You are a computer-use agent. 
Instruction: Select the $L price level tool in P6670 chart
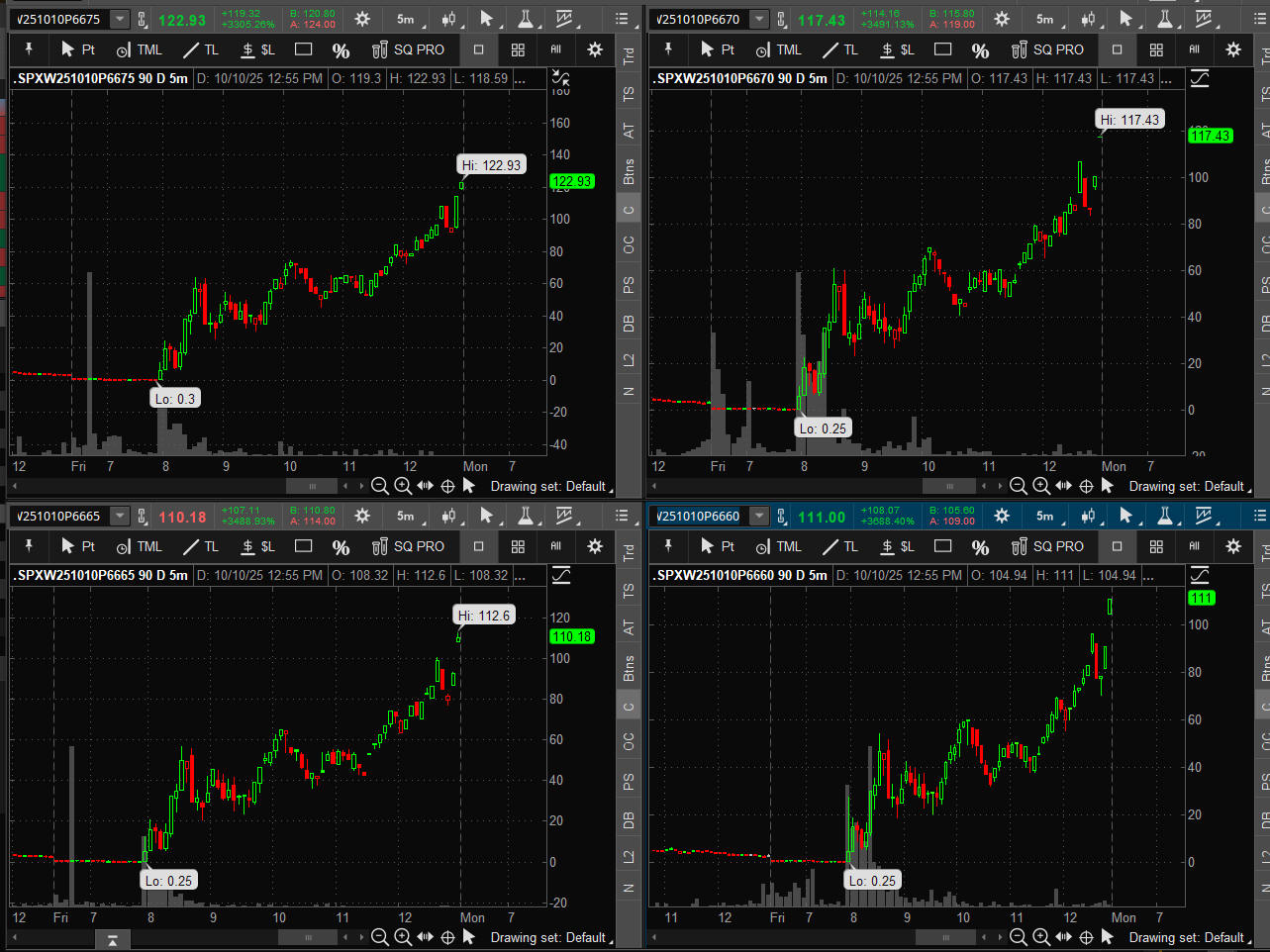coord(897,49)
